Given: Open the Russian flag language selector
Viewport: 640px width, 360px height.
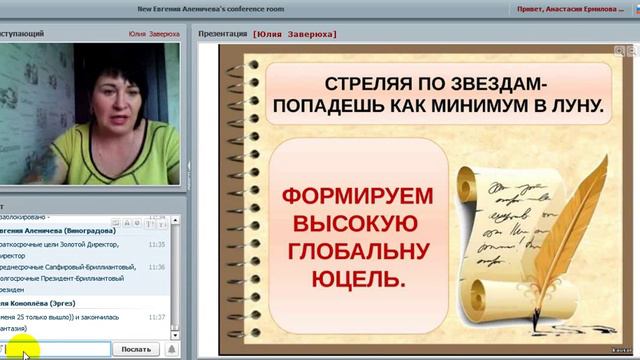Looking at the screenshot, I should (x=637, y=9).
